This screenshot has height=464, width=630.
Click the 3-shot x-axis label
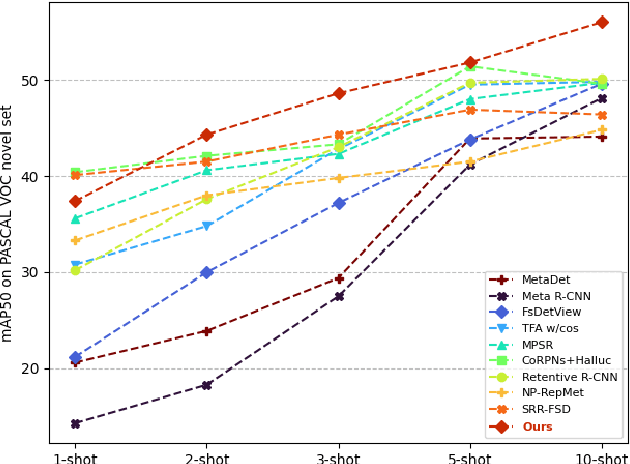click(338, 458)
